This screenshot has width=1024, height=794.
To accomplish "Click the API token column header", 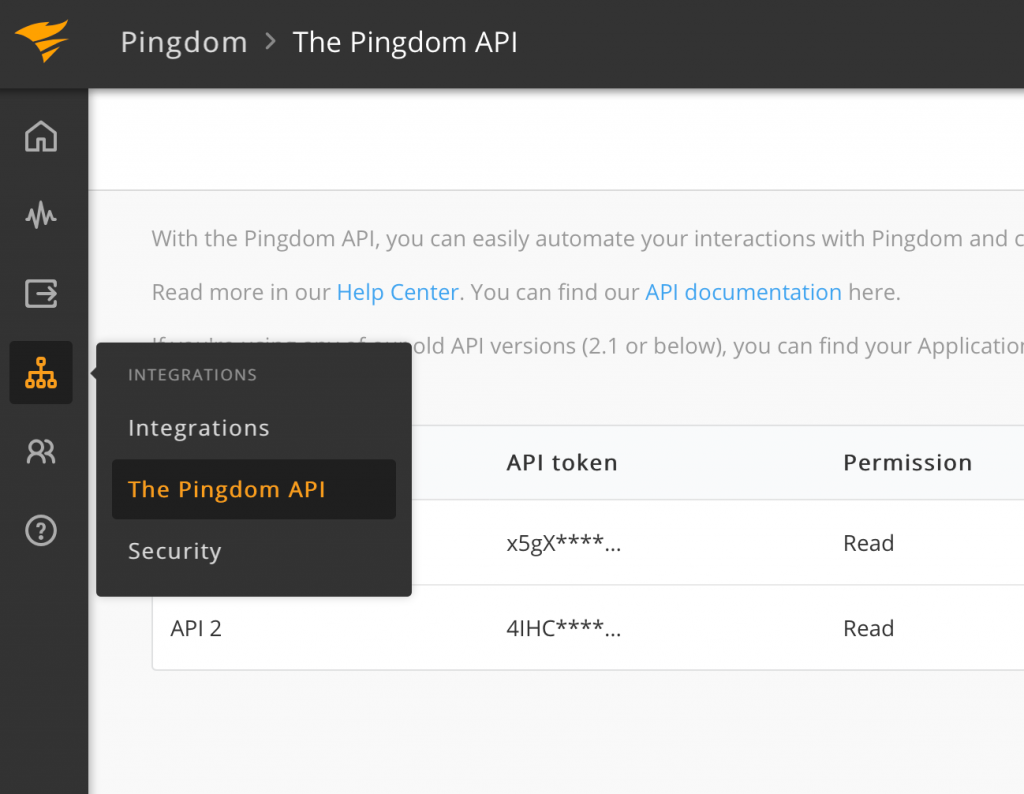I will (x=562, y=462).
